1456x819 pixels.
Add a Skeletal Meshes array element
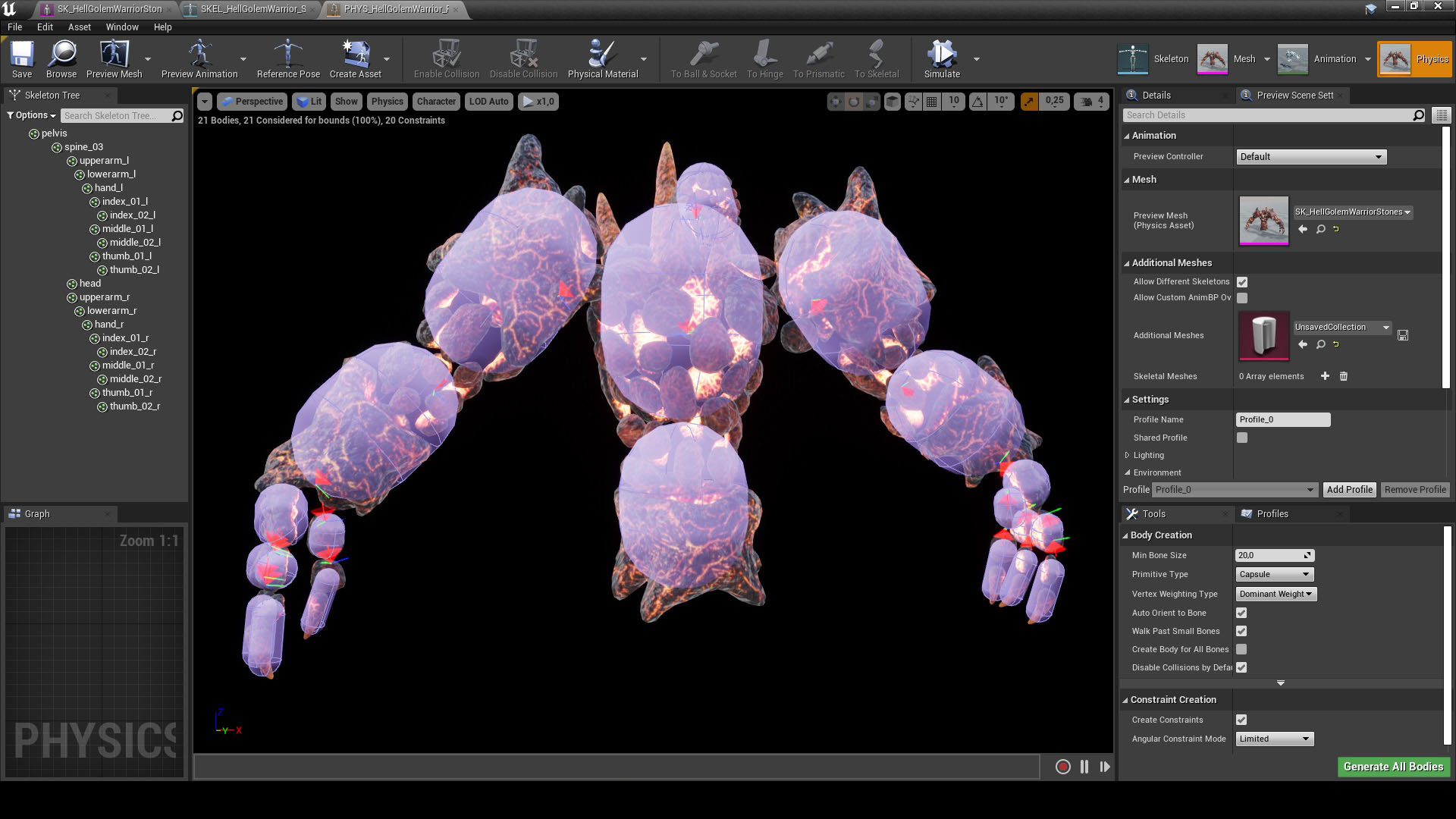coord(1325,376)
